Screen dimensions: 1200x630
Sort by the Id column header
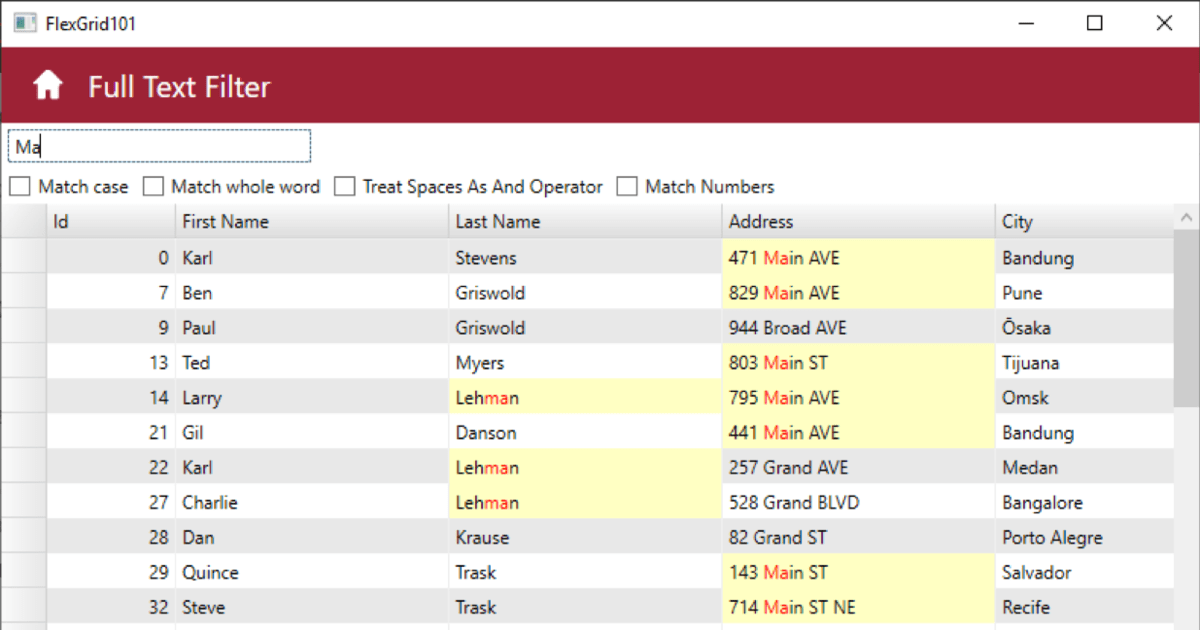click(110, 222)
